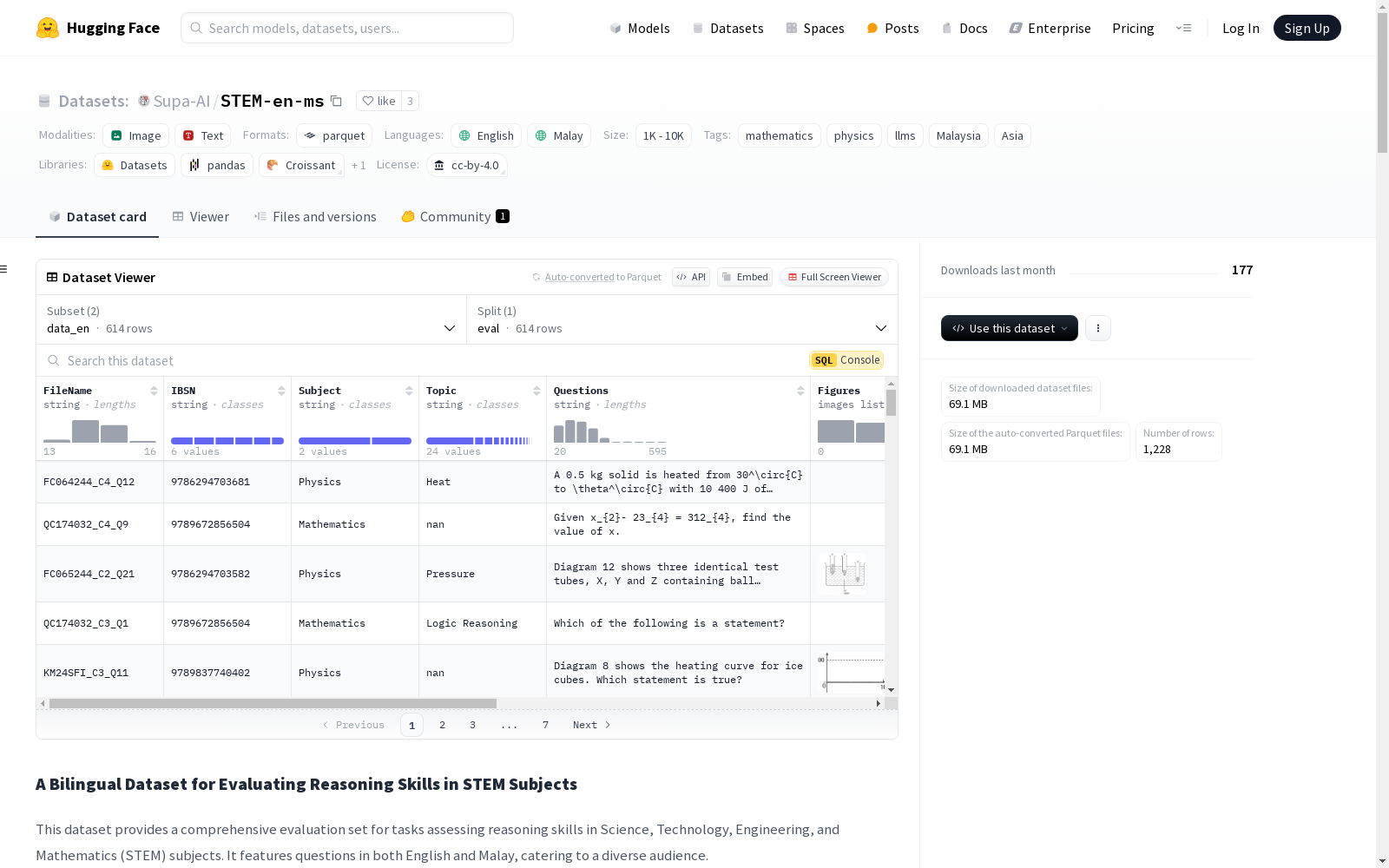Click the Malaysia tag
Screen dimensions: 1389x868
[x=958, y=135]
